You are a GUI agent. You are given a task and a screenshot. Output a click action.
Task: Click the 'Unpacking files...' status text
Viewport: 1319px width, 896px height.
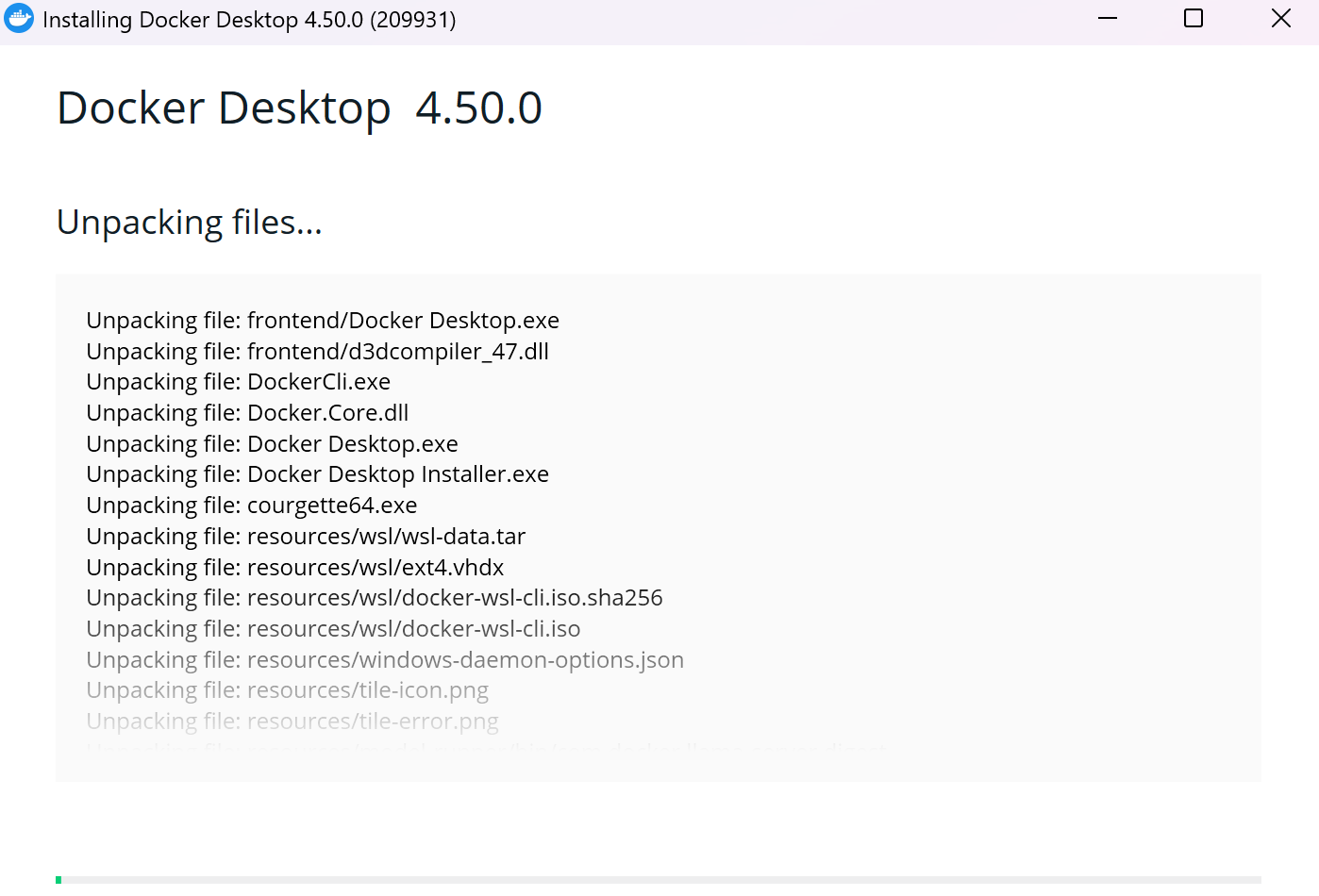tap(190, 223)
